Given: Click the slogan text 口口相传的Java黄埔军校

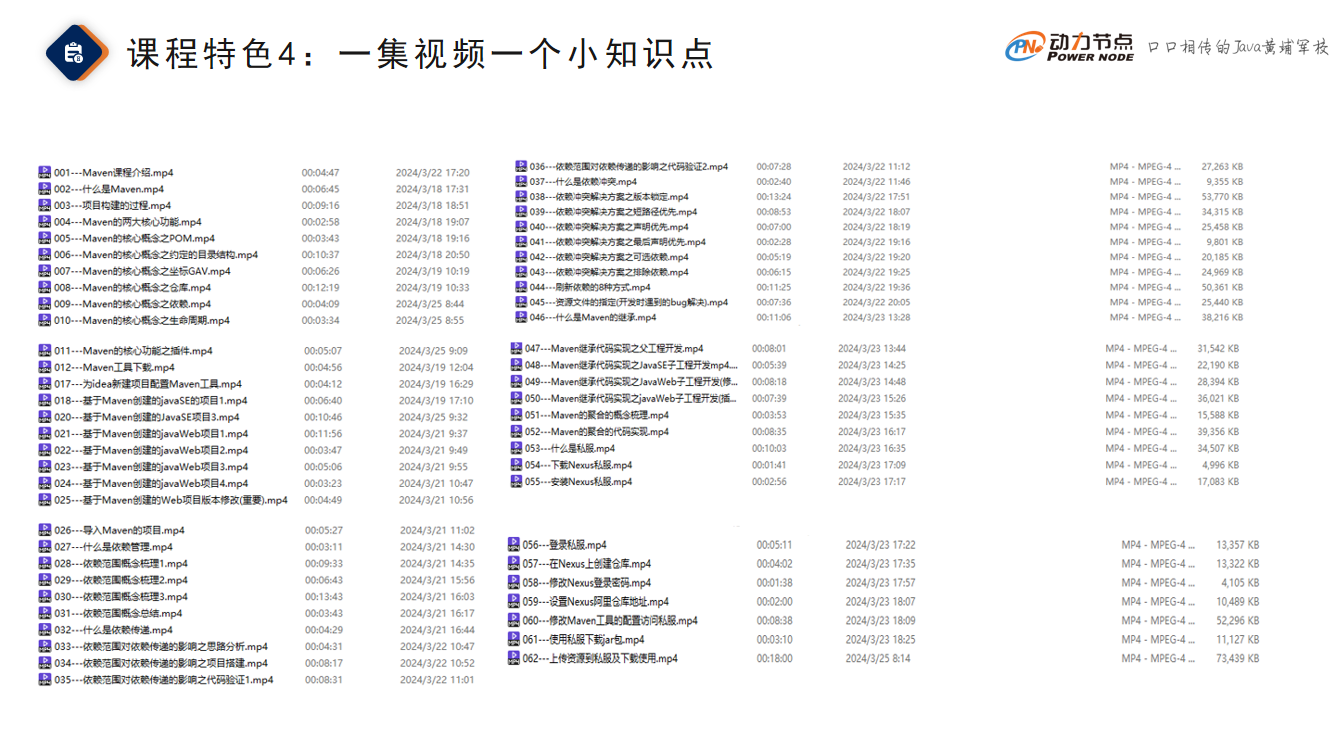Looking at the screenshot, I should [1237, 47].
